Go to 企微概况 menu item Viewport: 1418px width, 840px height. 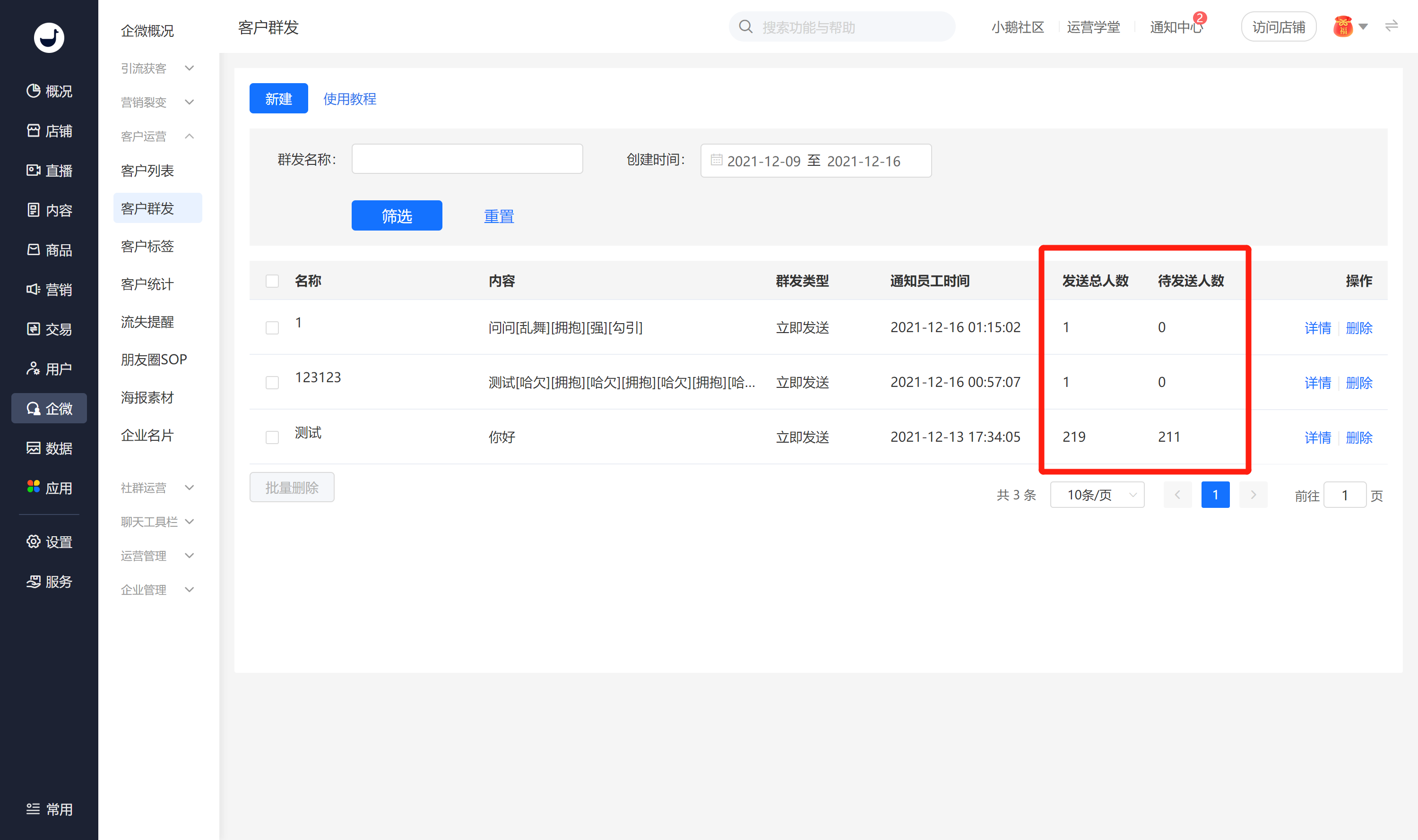click(x=147, y=31)
